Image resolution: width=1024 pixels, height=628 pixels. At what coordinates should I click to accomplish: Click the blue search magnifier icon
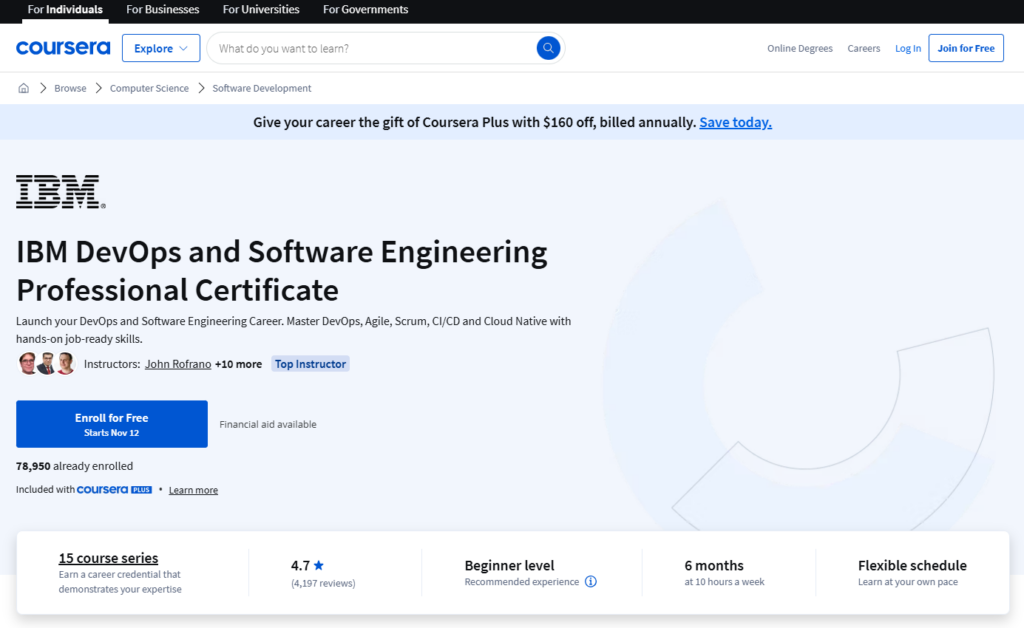(548, 48)
